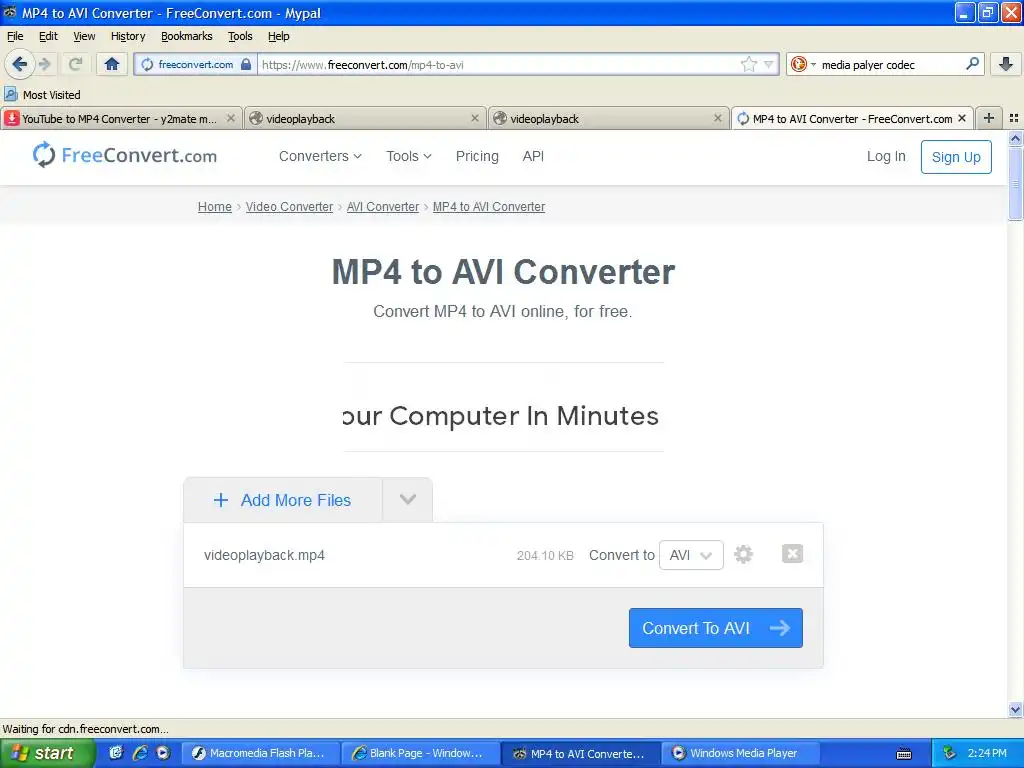Click the FreeConvert.com logo
Viewport: 1024px width, 768px height.
pyautogui.click(x=125, y=155)
